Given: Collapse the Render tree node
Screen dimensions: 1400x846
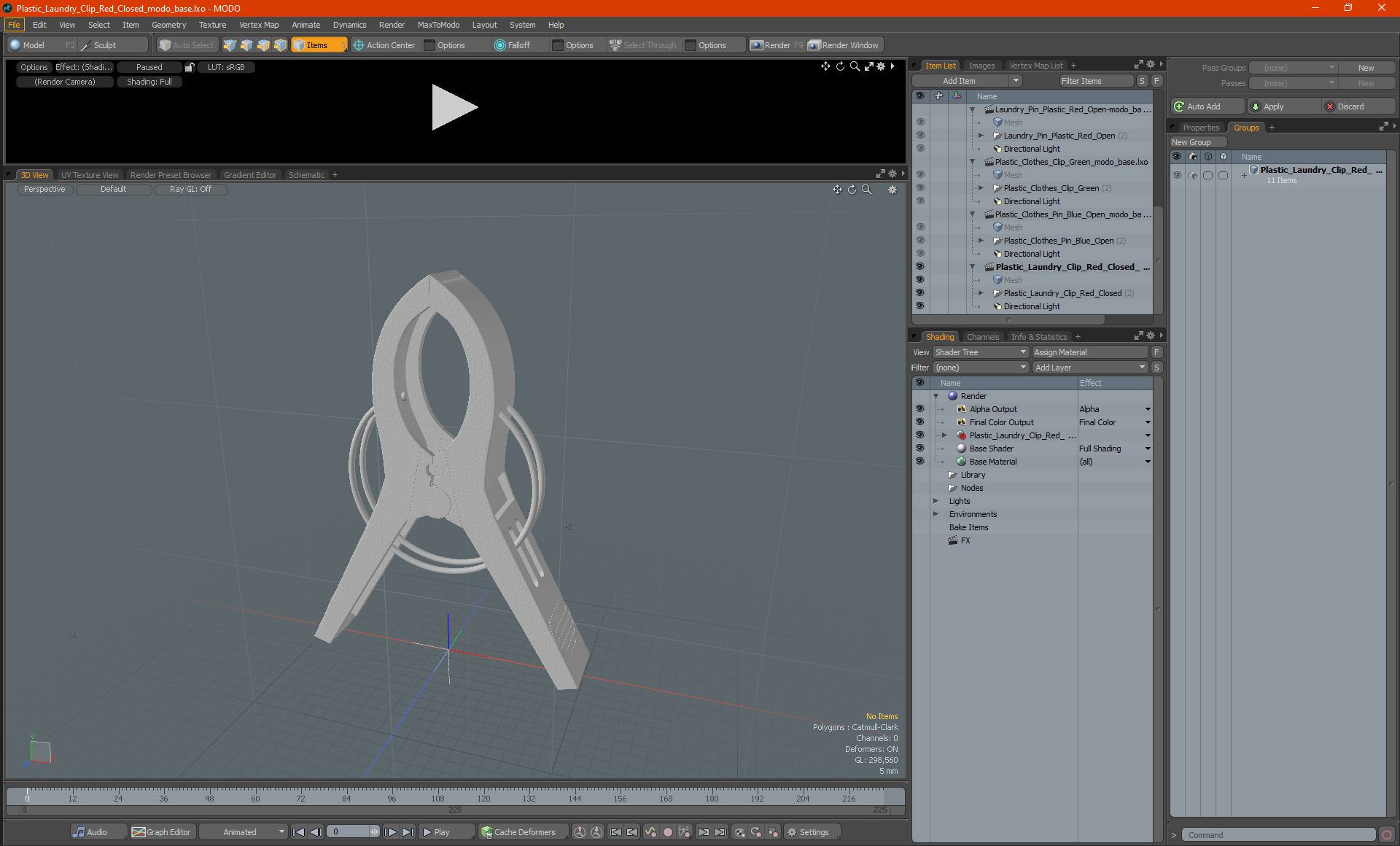Looking at the screenshot, I should (x=936, y=396).
